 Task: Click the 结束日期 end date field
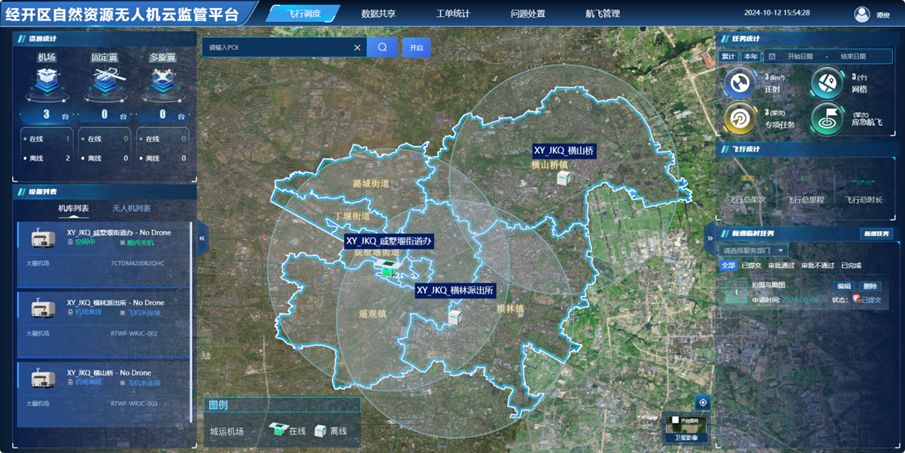pos(853,57)
